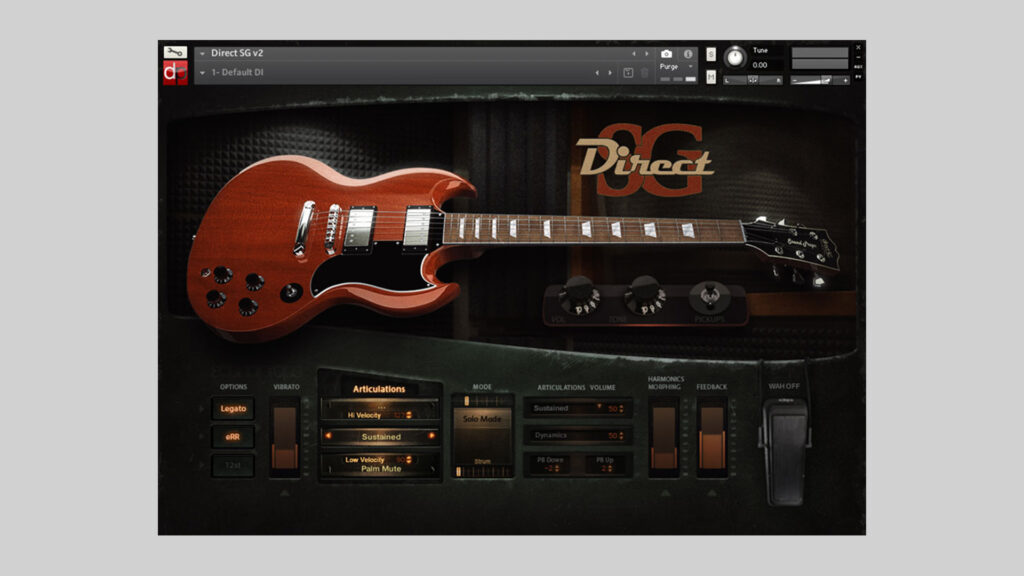The width and height of the screenshot is (1024, 576).
Task: Enable Legato in the Options section
Action: click(x=233, y=409)
